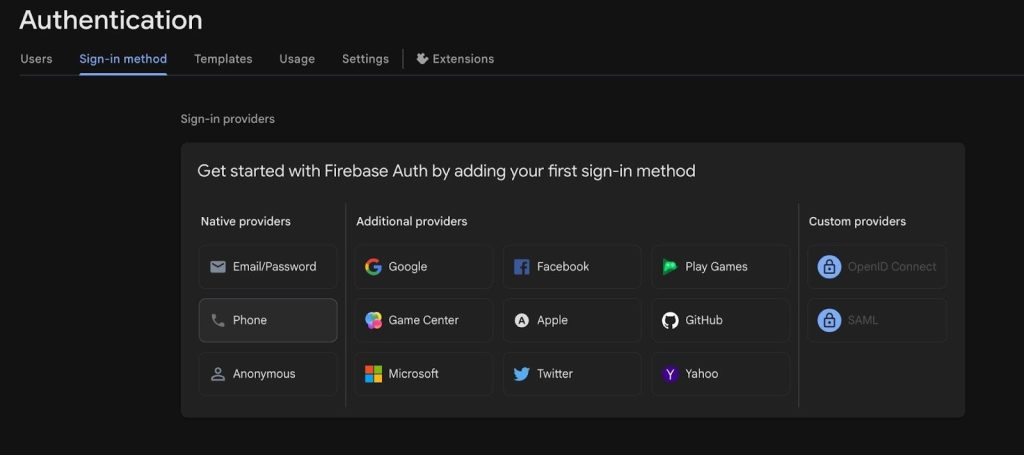Click the Microsoft four-square logo
The width and height of the screenshot is (1024, 455).
(x=373, y=373)
